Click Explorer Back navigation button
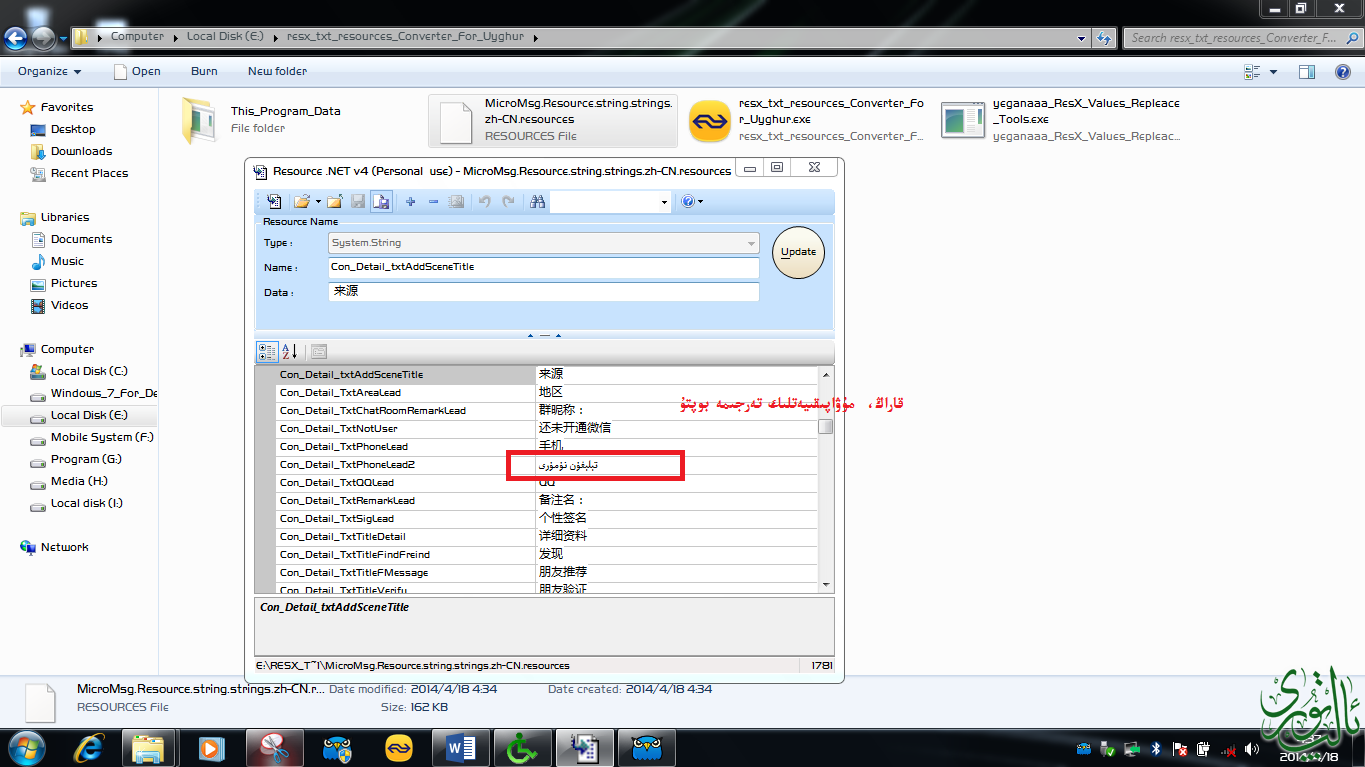The height and width of the screenshot is (767, 1365). pyautogui.click(x=16, y=39)
